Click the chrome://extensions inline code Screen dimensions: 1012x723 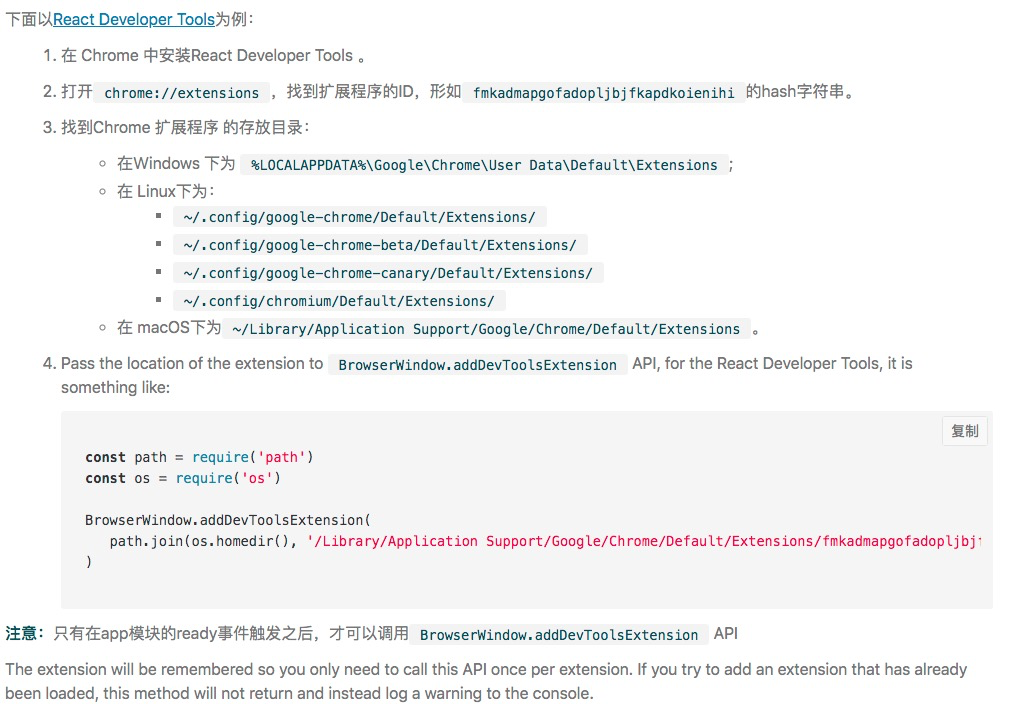coord(181,93)
